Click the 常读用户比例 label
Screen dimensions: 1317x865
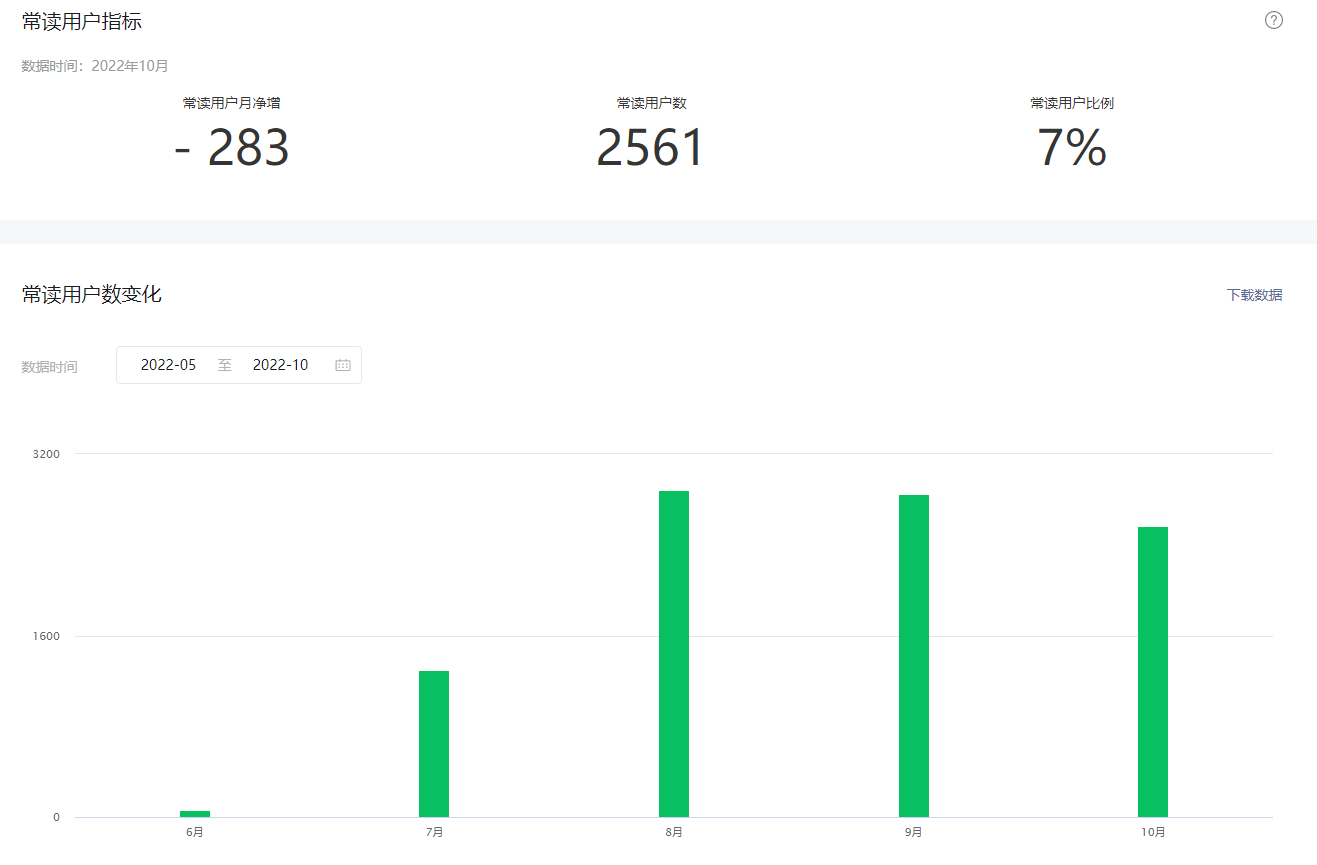click(1072, 103)
